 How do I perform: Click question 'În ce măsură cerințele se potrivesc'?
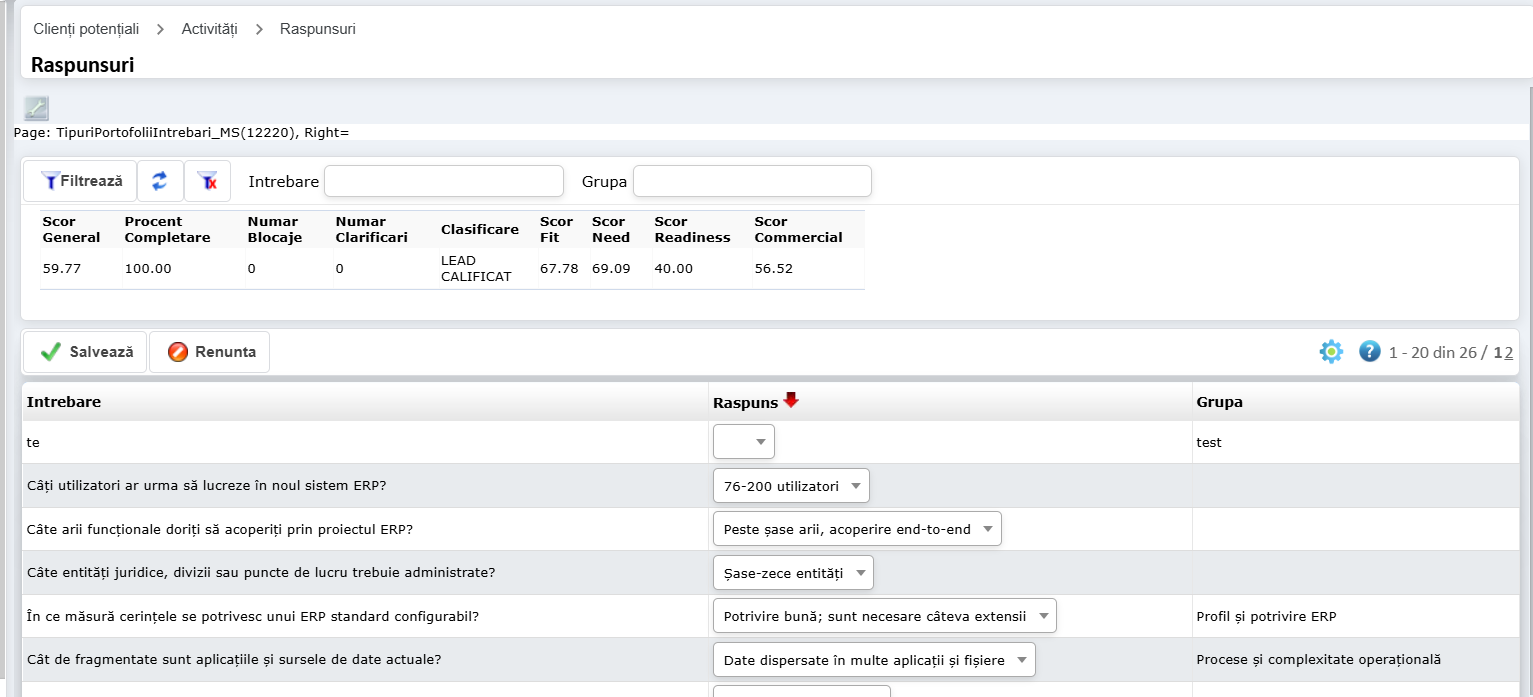click(253, 616)
